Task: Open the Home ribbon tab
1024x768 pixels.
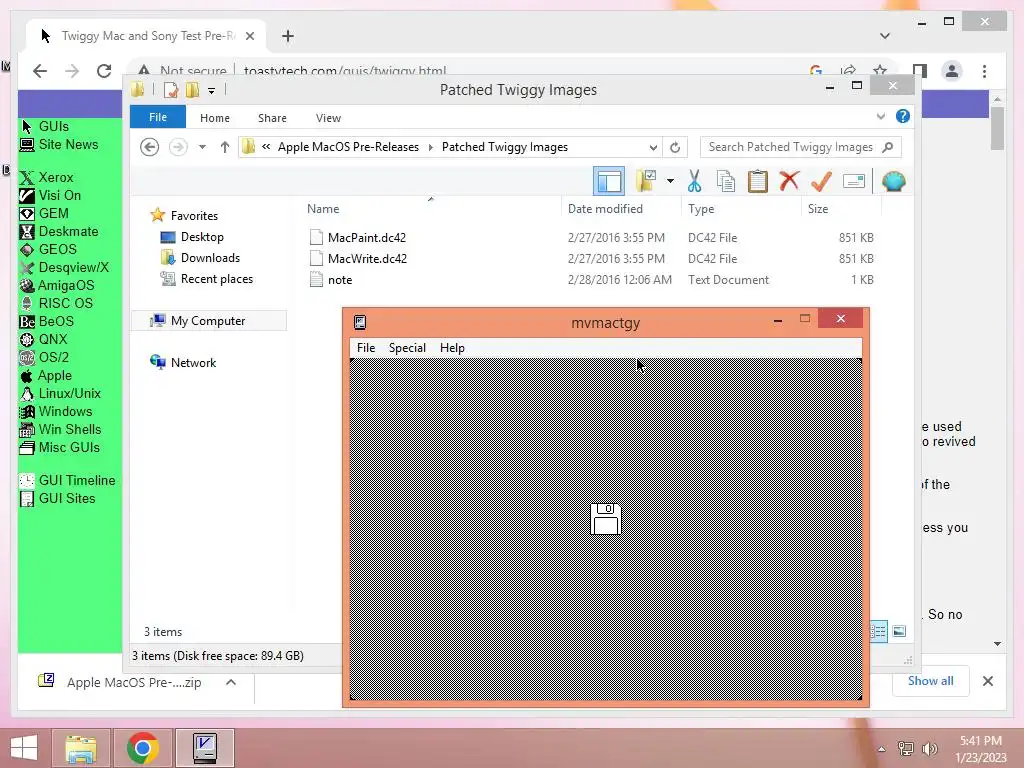Action: point(215,118)
